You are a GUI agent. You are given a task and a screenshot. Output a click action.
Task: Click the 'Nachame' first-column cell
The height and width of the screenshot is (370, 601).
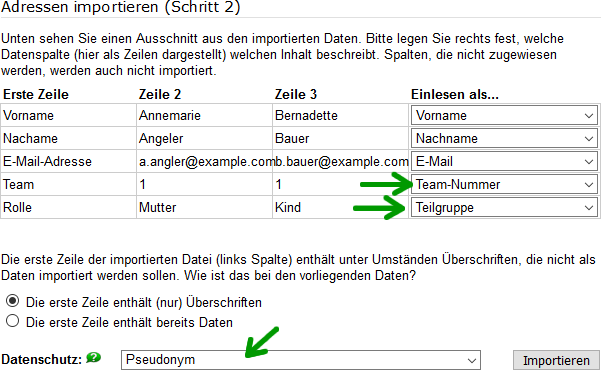[68, 138]
